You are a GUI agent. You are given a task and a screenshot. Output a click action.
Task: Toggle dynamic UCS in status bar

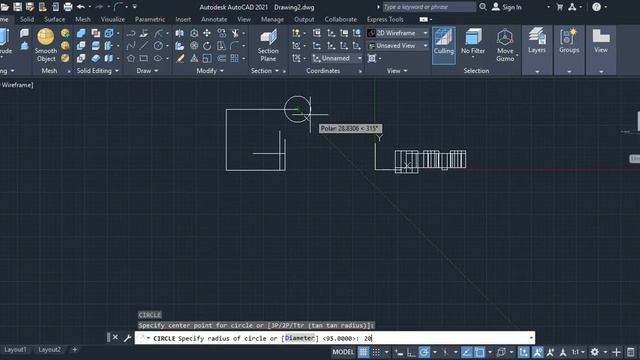[524, 352]
